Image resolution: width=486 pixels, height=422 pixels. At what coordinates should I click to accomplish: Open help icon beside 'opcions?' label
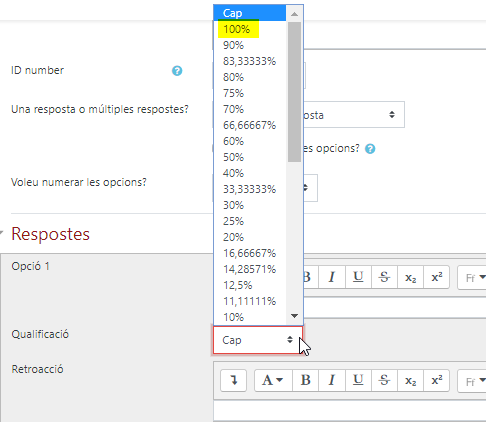click(370, 149)
